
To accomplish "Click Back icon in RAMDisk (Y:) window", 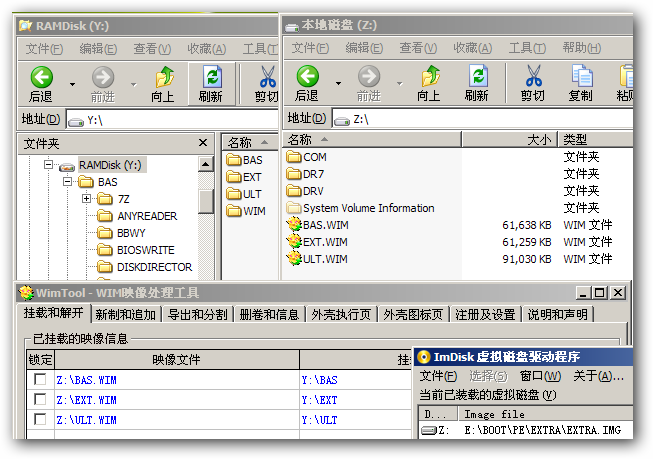I will 42,77.
